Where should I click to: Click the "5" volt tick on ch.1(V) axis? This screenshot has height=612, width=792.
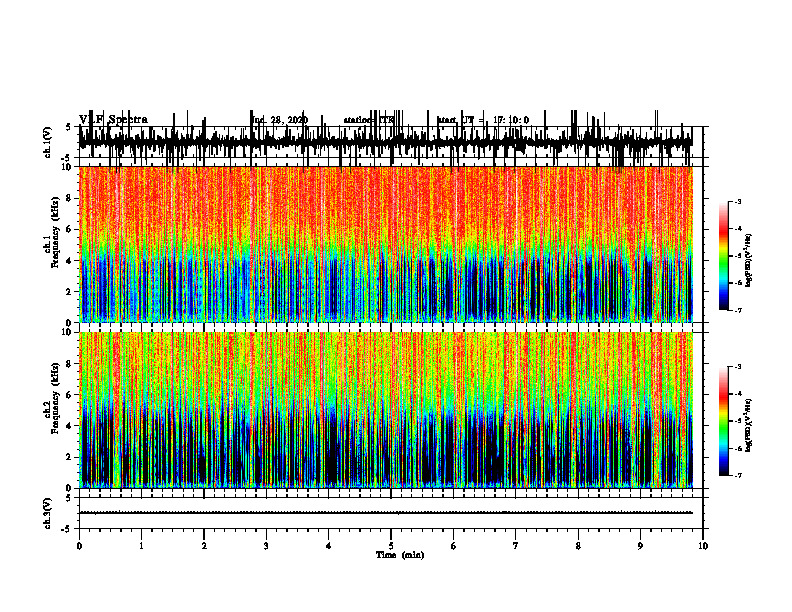[68, 127]
